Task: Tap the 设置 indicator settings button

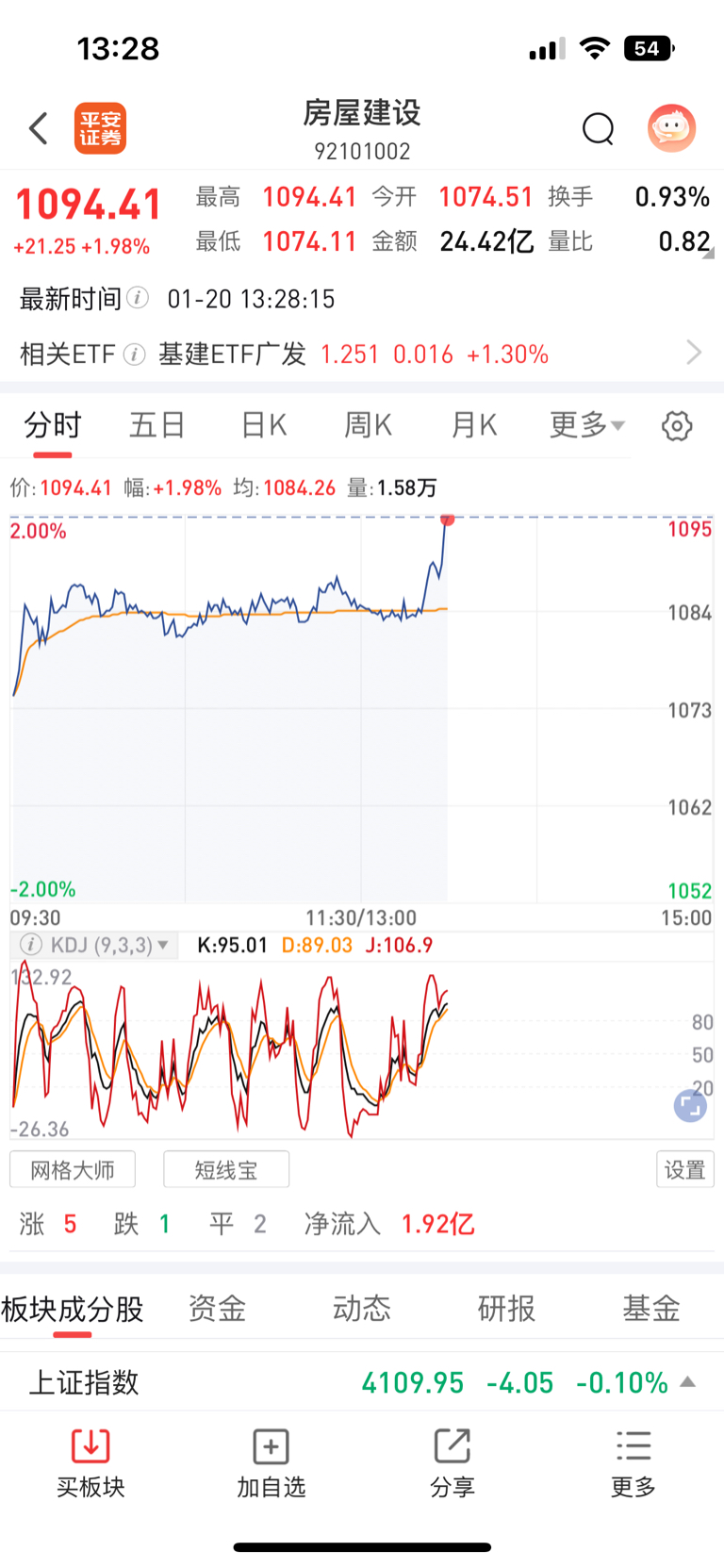Action: click(685, 1169)
